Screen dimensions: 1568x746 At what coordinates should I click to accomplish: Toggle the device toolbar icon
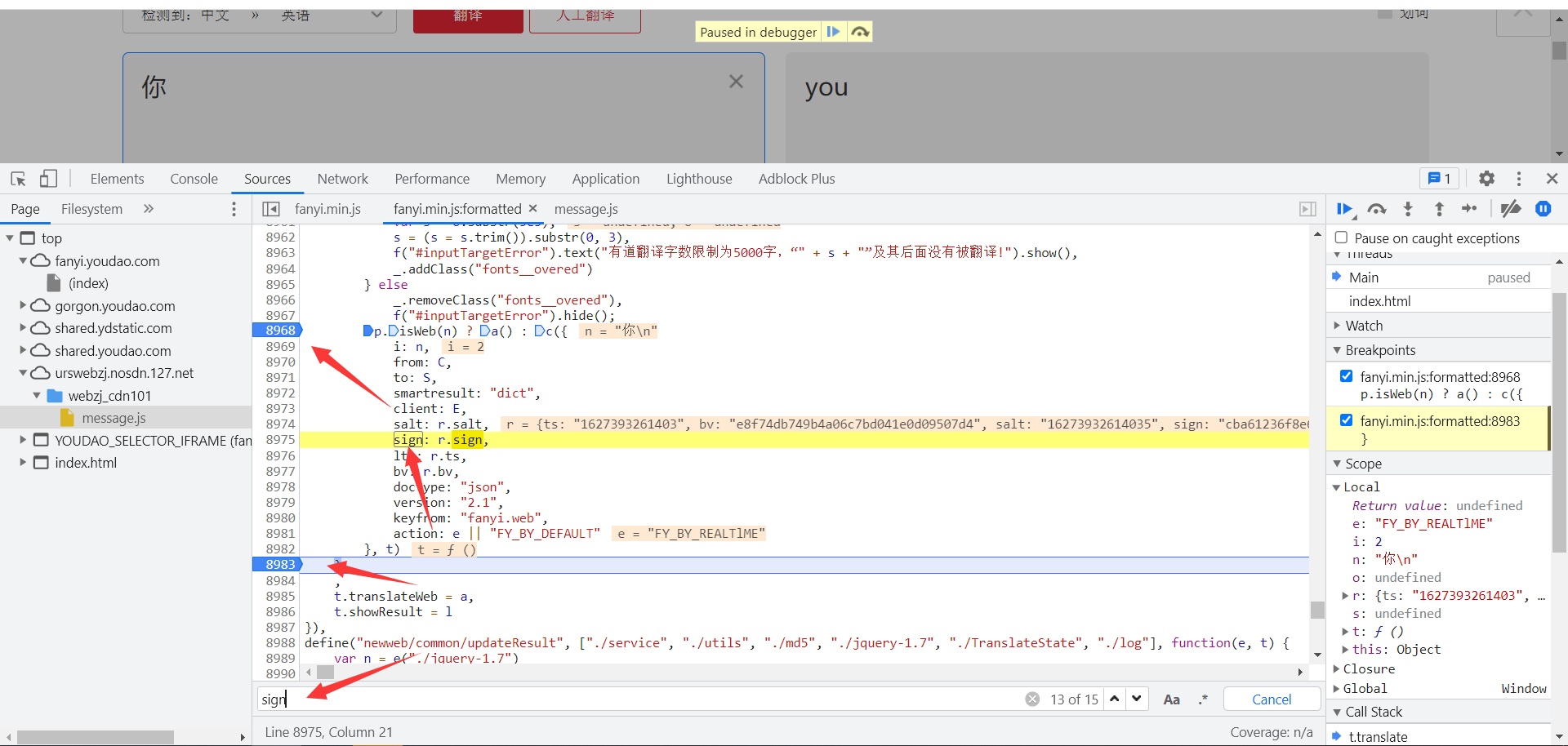49,179
